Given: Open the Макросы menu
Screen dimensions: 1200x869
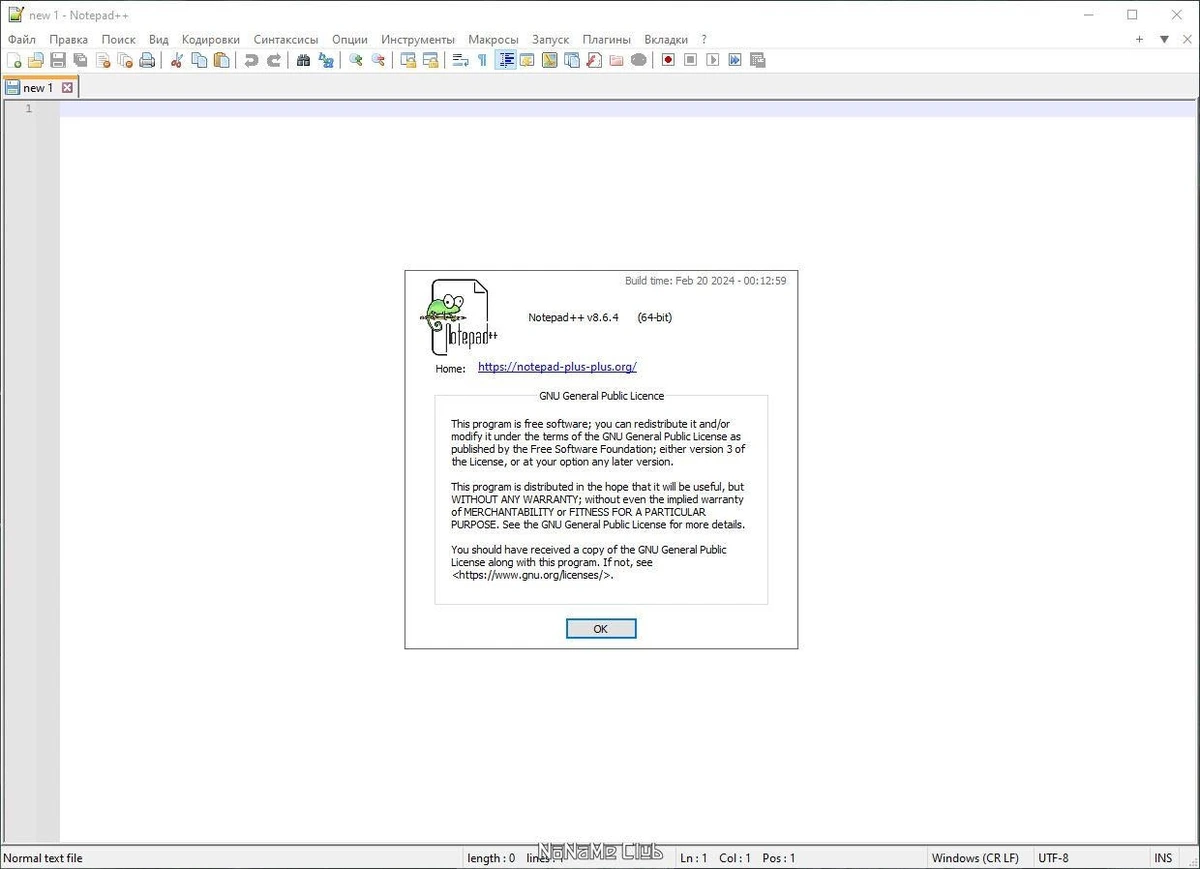Looking at the screenshot, I should [x=493, y=39].
